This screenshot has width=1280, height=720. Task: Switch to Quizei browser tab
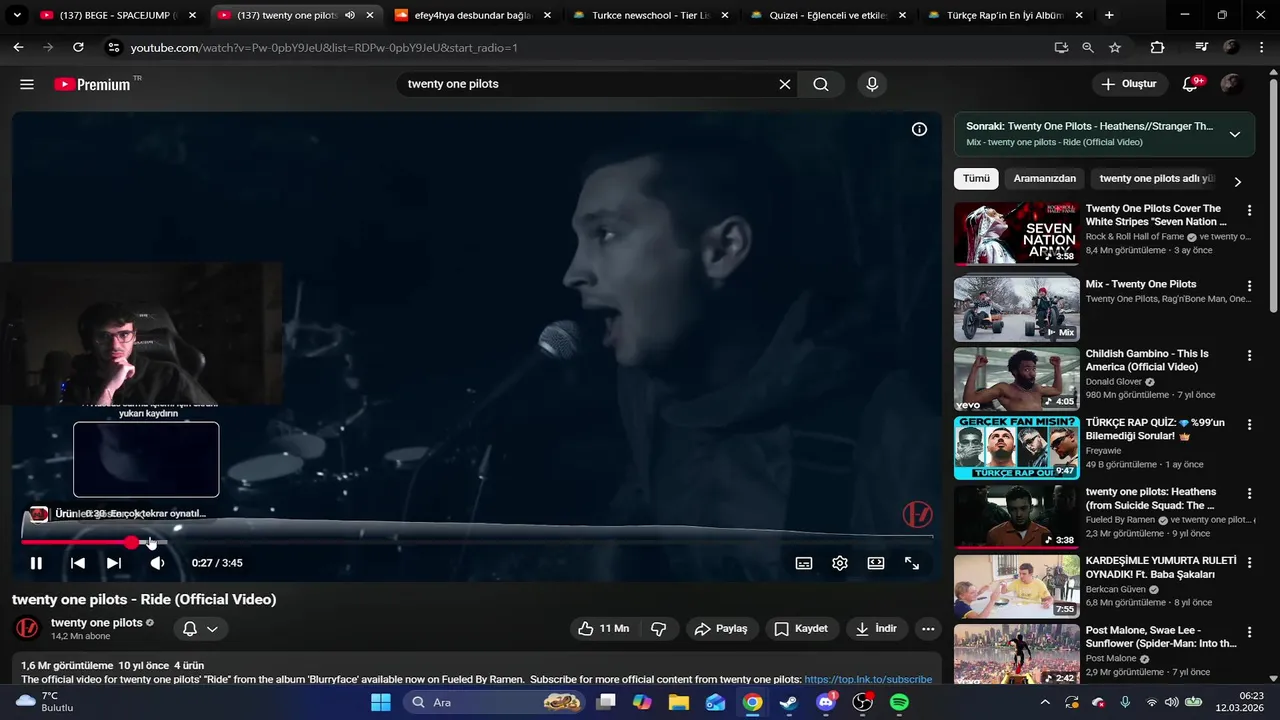click(x=828, y=15)
